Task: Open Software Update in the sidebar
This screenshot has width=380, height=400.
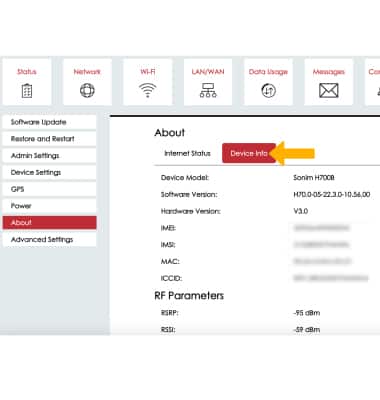Action: point(49,122)
